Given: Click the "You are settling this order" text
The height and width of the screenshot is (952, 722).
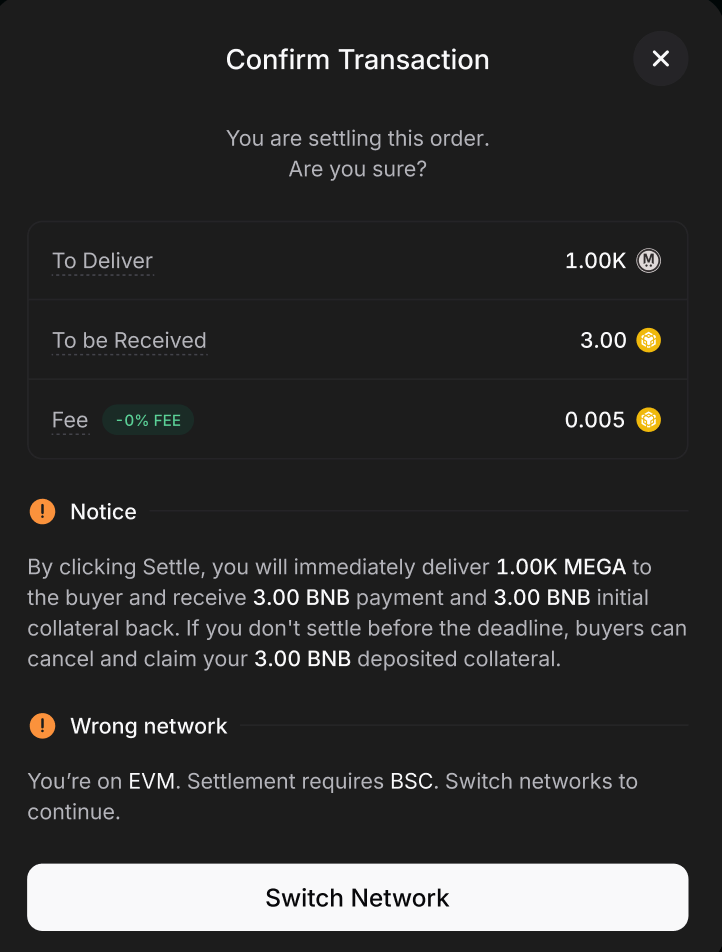Looking at the screenshot, I should coord(357,138).
